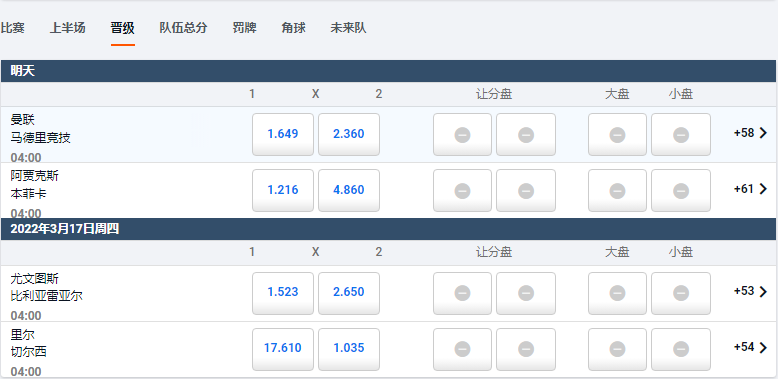Image resolution: width=778 pixels, height=379 pixels.
Task: Switch to the 角球 tab
Action: 293,28
